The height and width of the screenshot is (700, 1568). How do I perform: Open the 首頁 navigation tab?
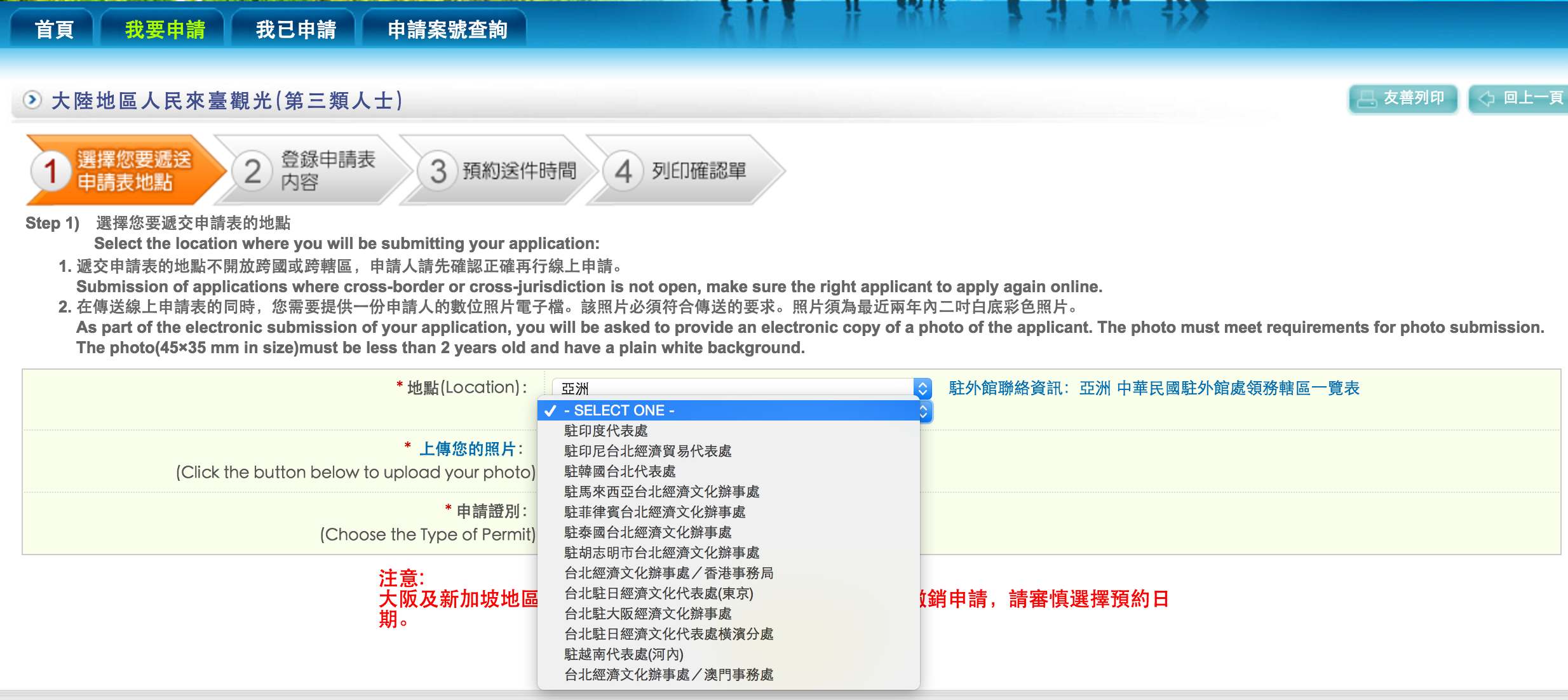tap(54, 29)
